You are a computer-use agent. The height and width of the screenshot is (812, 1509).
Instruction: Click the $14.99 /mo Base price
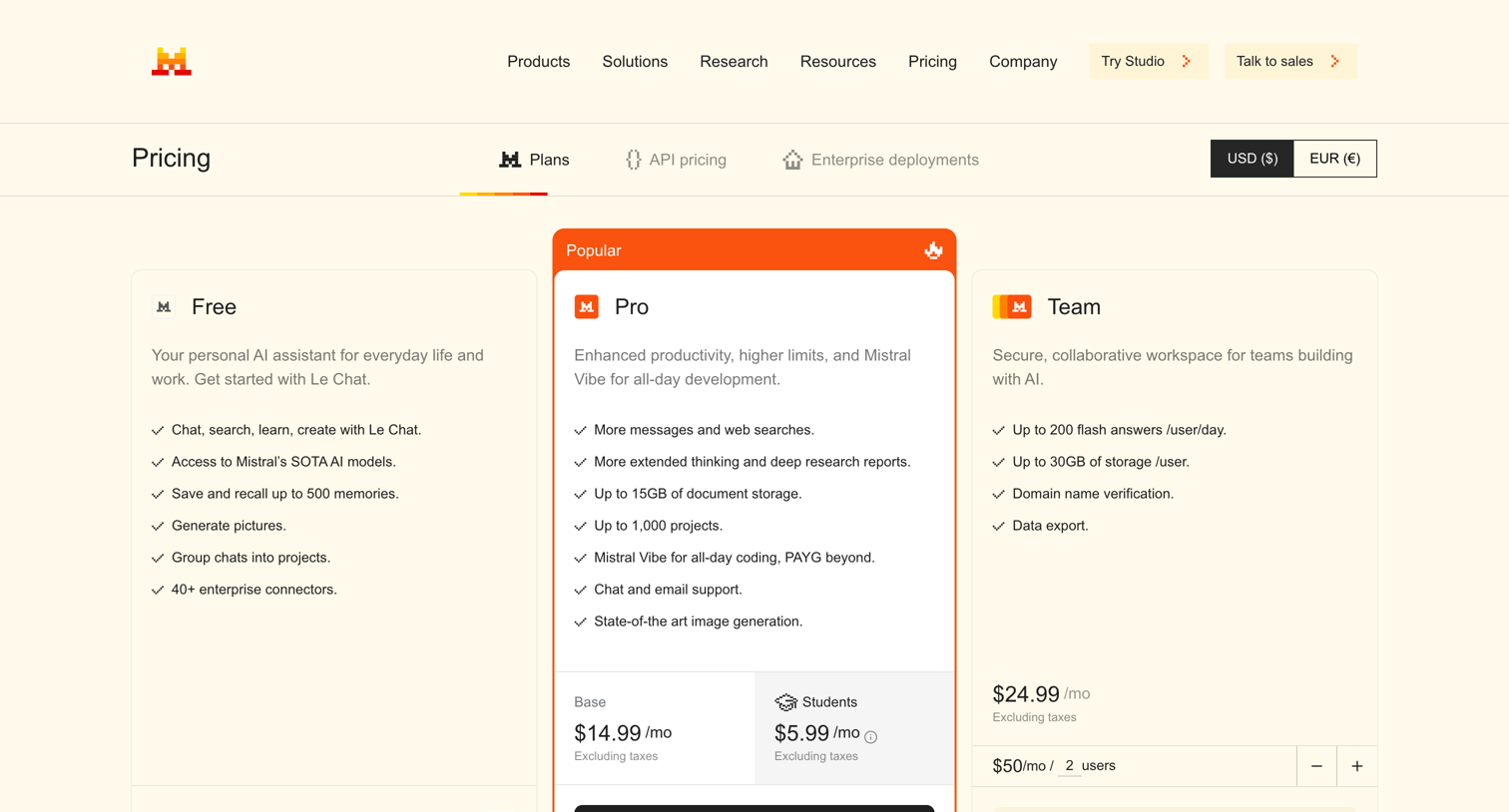click(623, 733)
